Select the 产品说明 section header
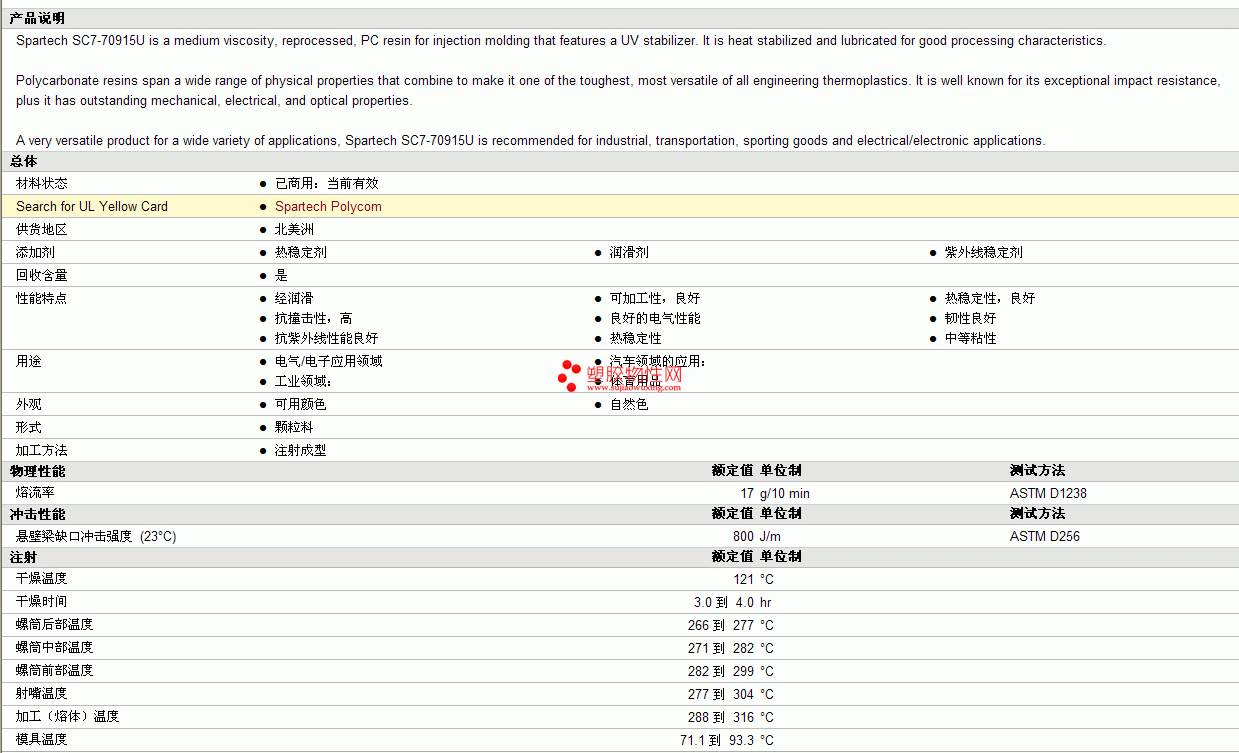1239x753 pixels. 37,18
